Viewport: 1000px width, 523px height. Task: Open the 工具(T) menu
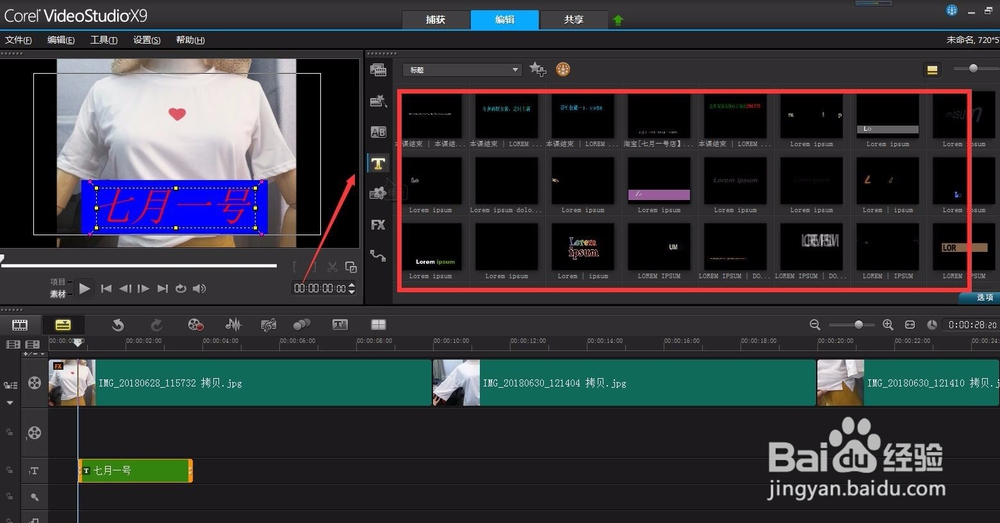click(x=103, y=40)
